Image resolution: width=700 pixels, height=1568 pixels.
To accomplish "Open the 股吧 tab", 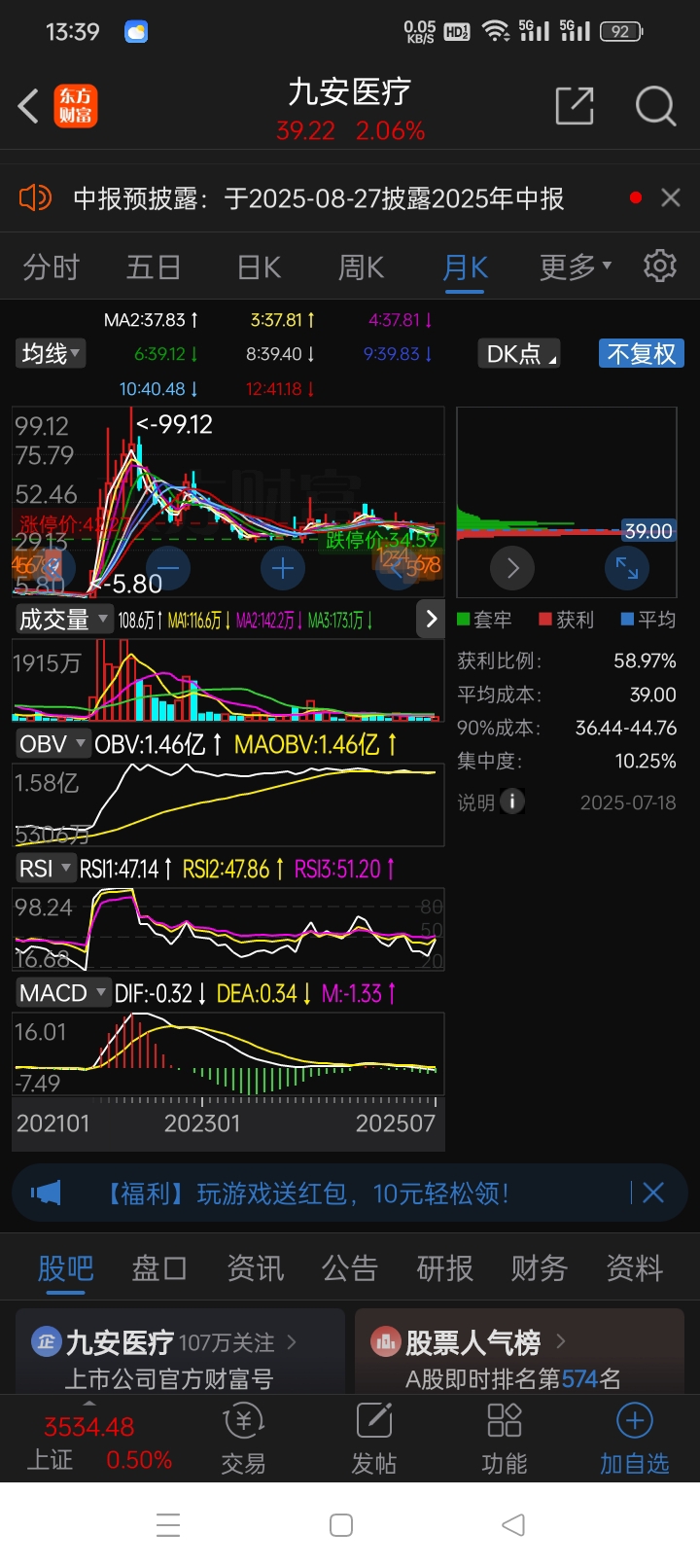I will [65, 1267].
